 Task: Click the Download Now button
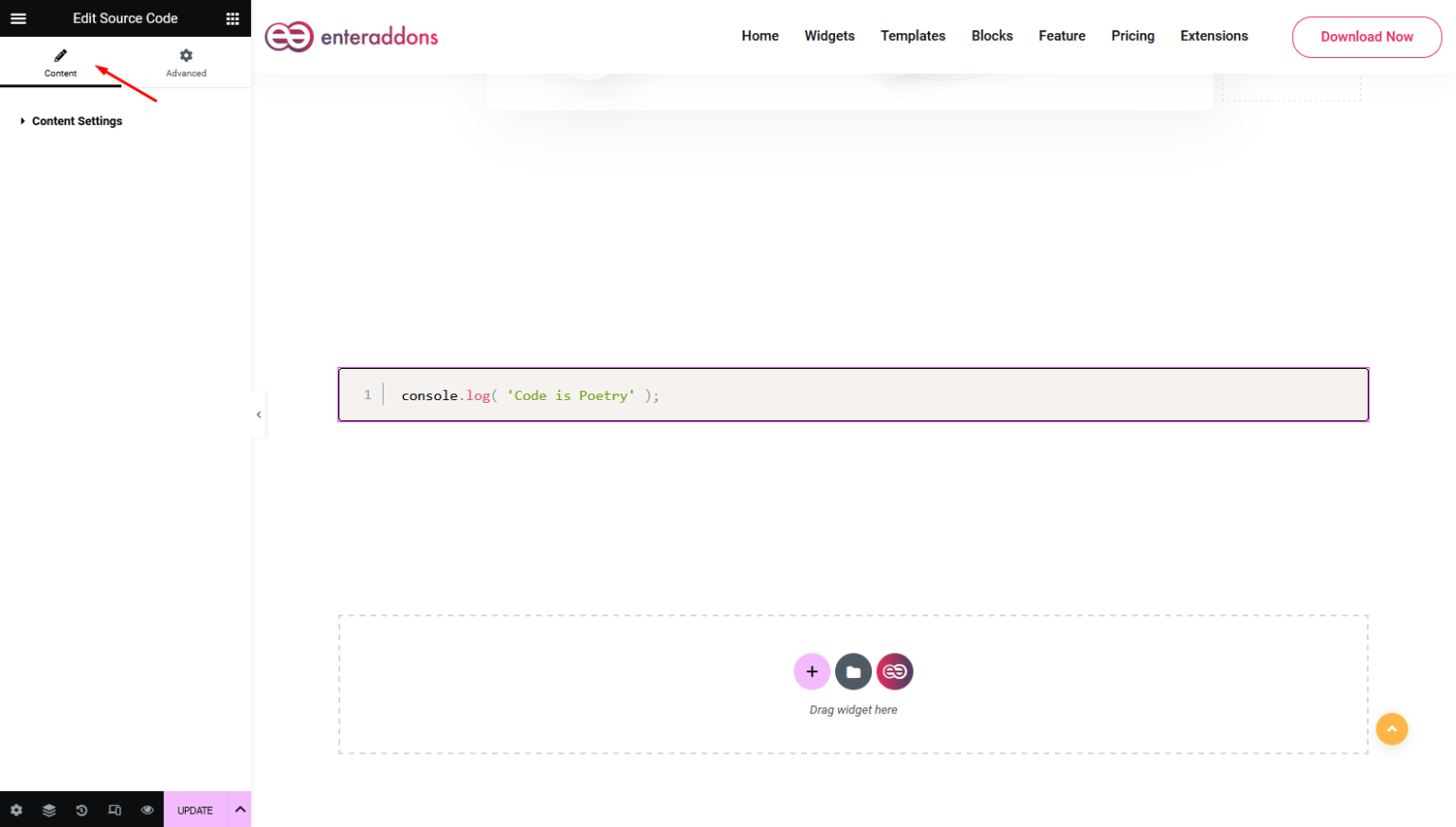(x=1366, y=36)
